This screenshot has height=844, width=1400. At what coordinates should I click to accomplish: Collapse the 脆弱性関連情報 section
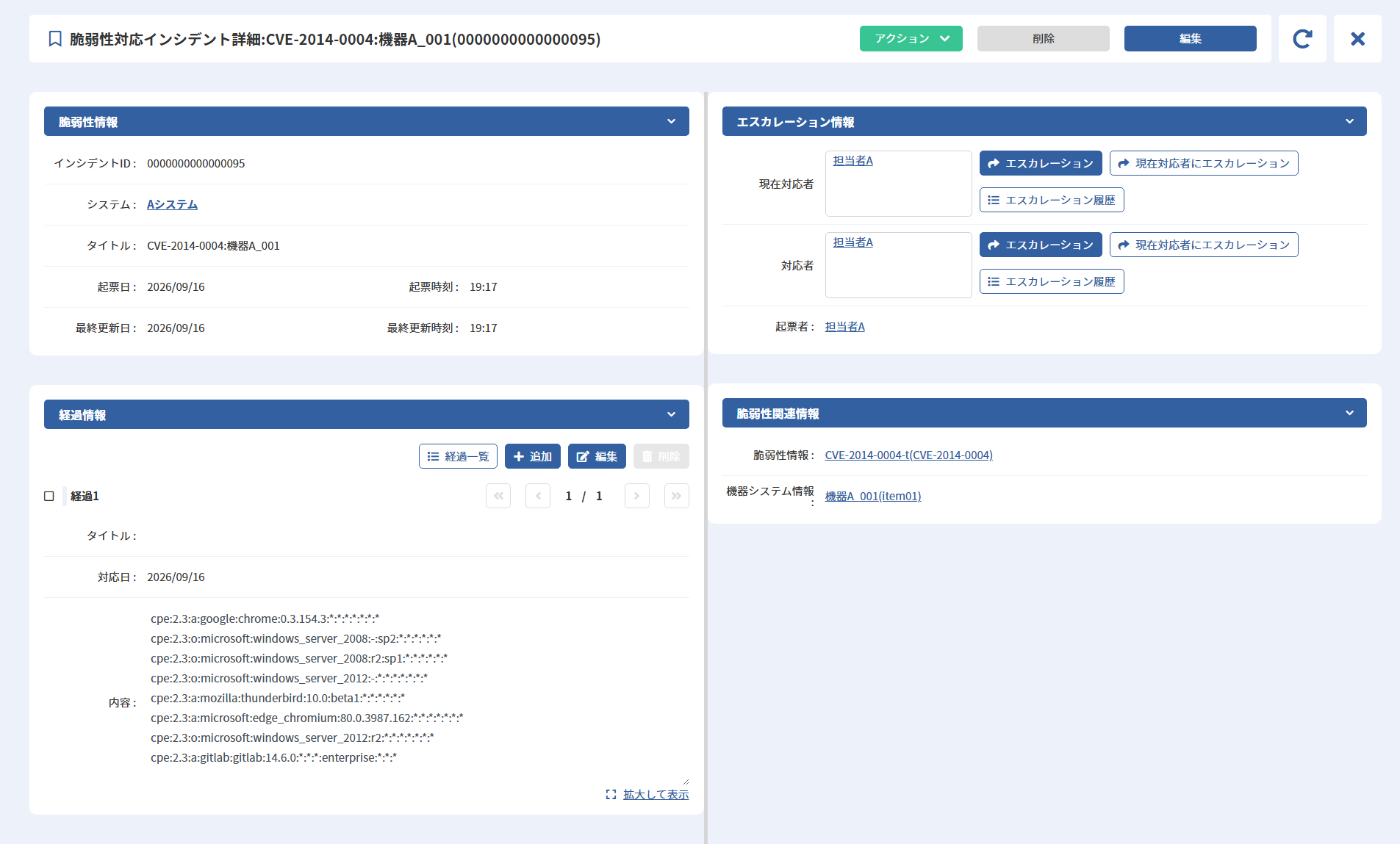(1349, 414)
